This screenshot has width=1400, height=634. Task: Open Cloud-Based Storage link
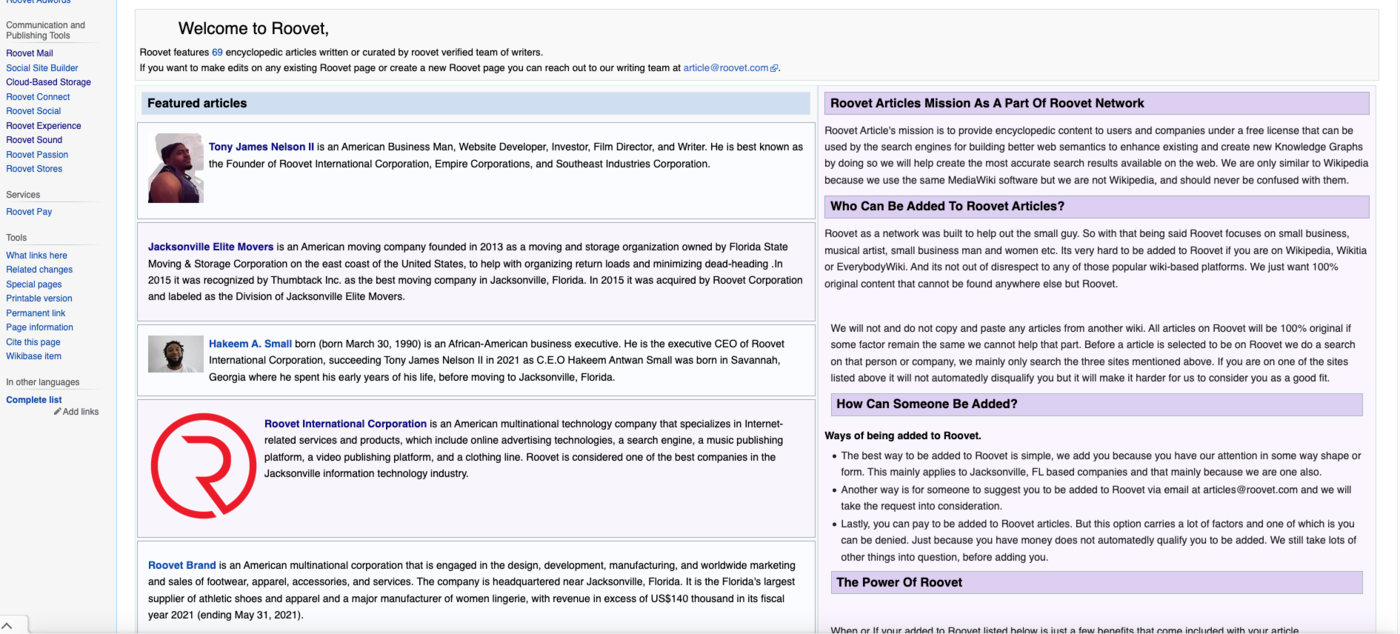click(48, 82)
